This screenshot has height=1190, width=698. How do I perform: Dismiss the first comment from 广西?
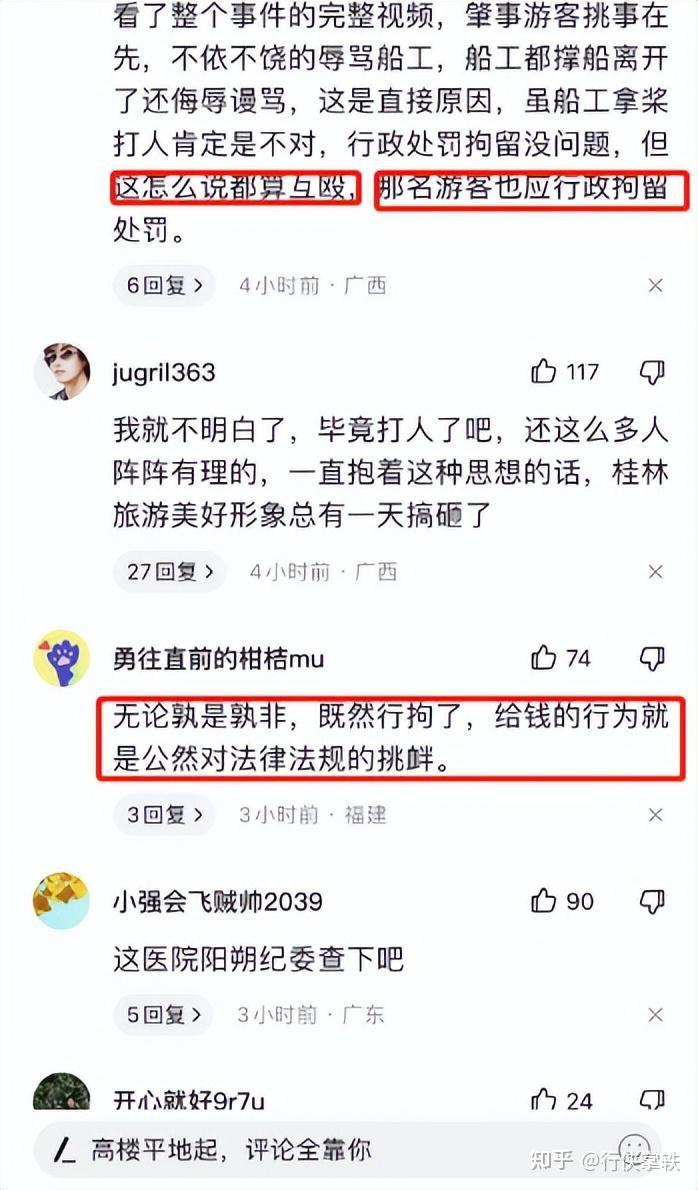click(656, 285)
